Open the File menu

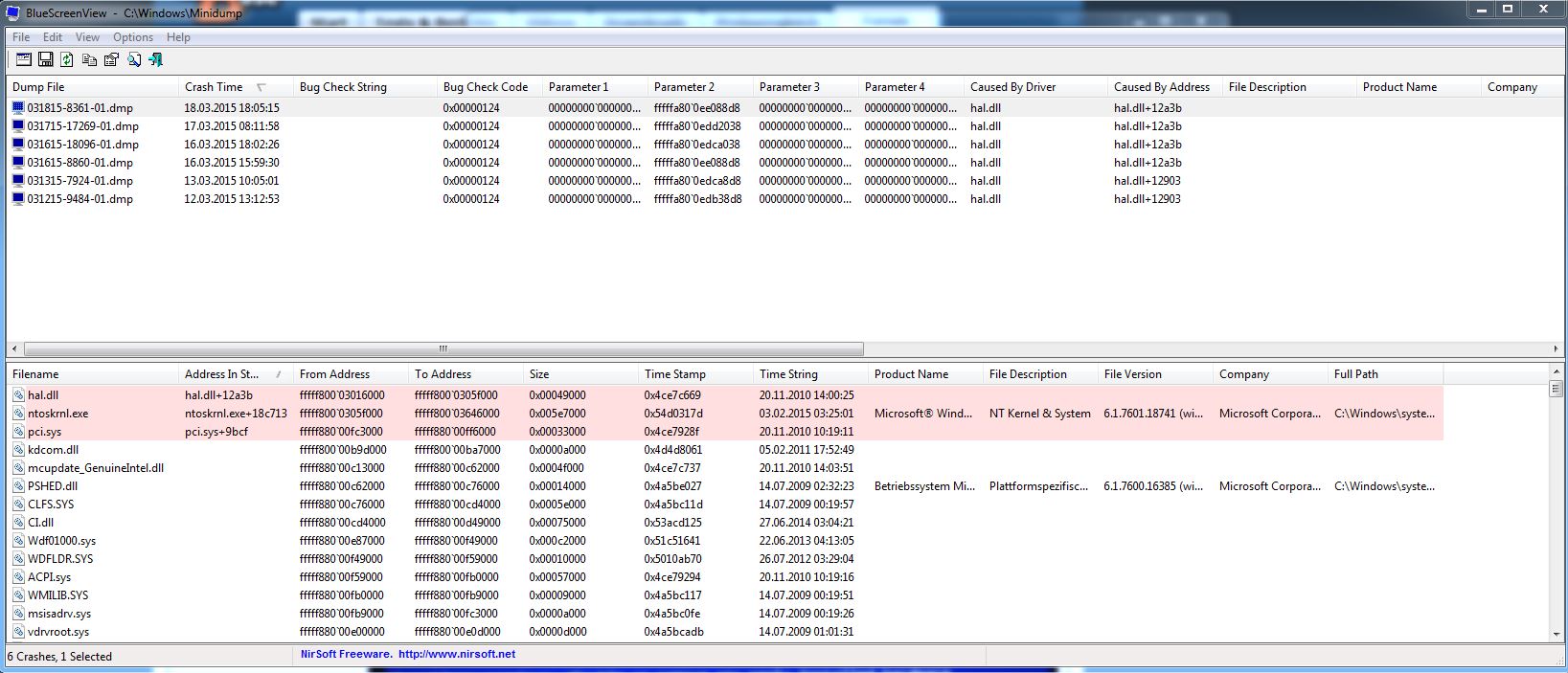[21, 37]
